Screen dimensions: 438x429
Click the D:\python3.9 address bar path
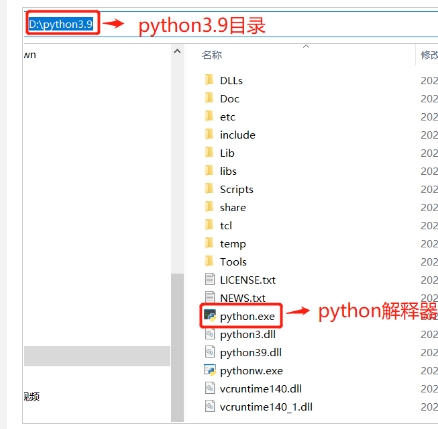click(61, 24)
